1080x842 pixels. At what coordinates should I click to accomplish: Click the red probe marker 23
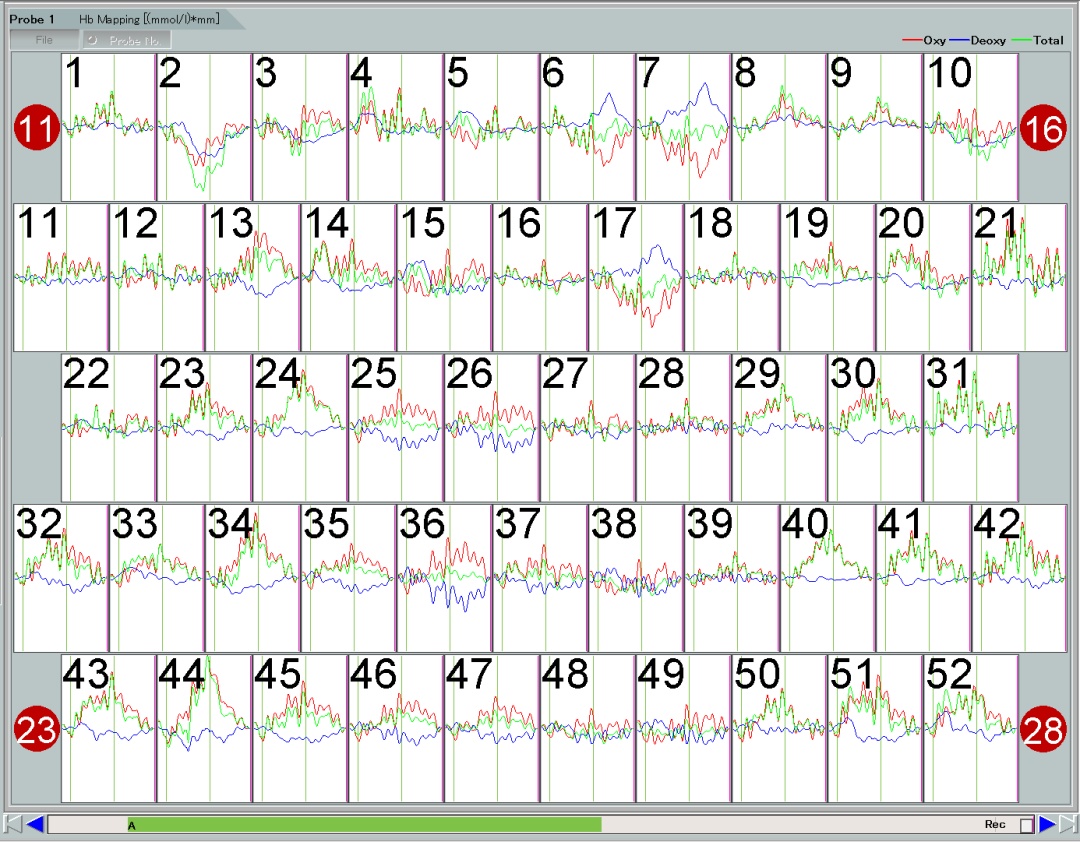(x=37, y=730)
